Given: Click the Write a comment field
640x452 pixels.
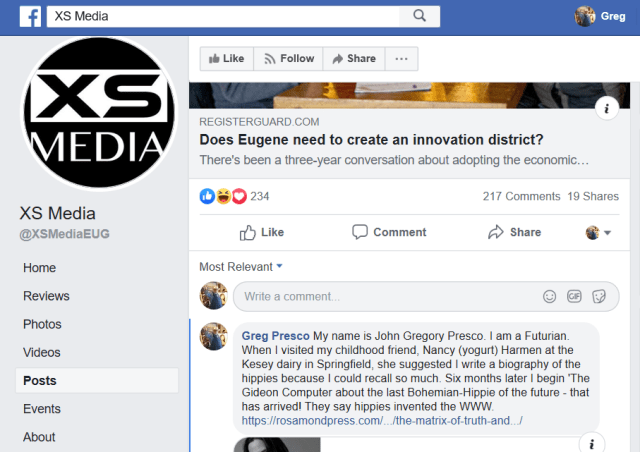Looking at the screenshot, I should (x=385, y=296).
